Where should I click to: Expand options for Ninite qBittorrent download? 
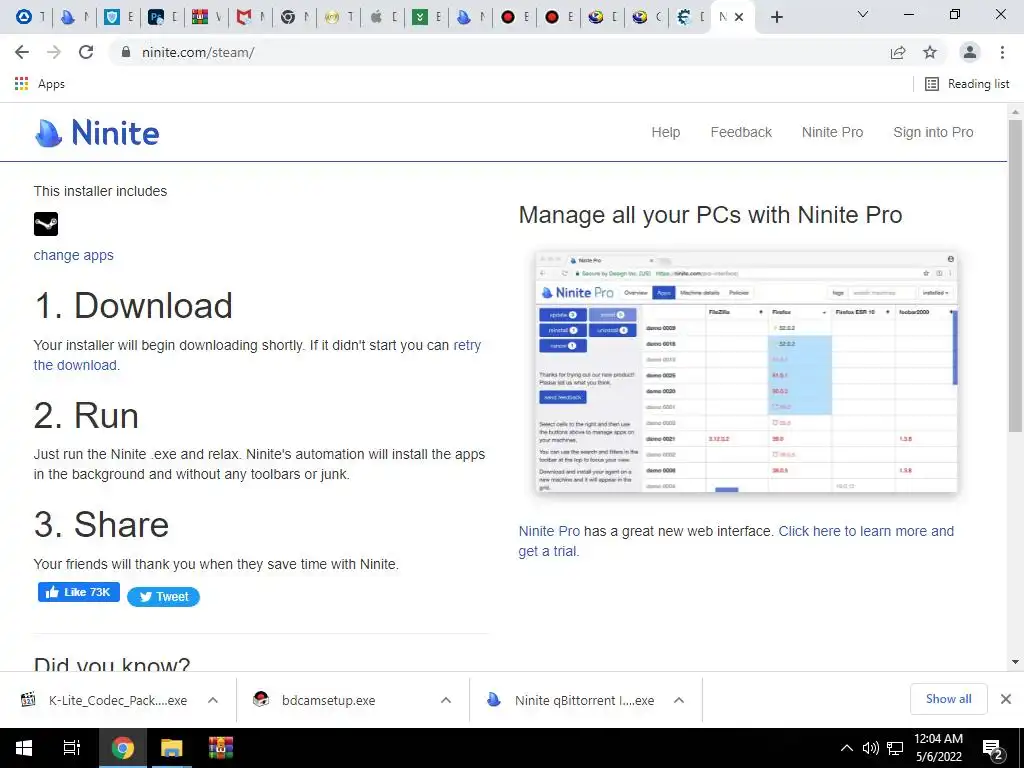point(679,700)
